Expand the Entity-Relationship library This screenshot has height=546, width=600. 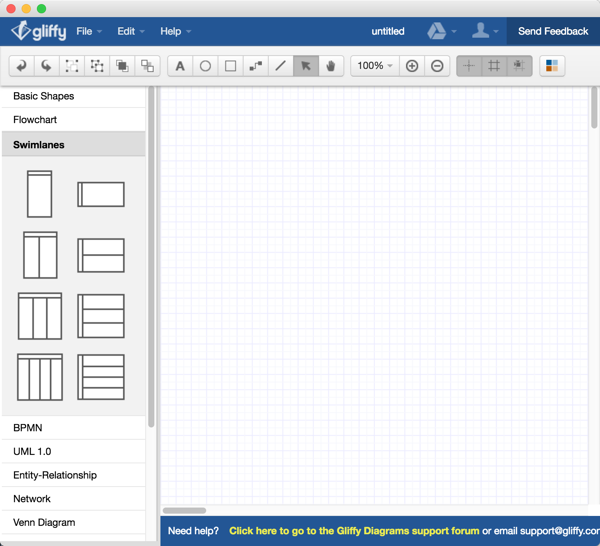(x=73, y=475)
